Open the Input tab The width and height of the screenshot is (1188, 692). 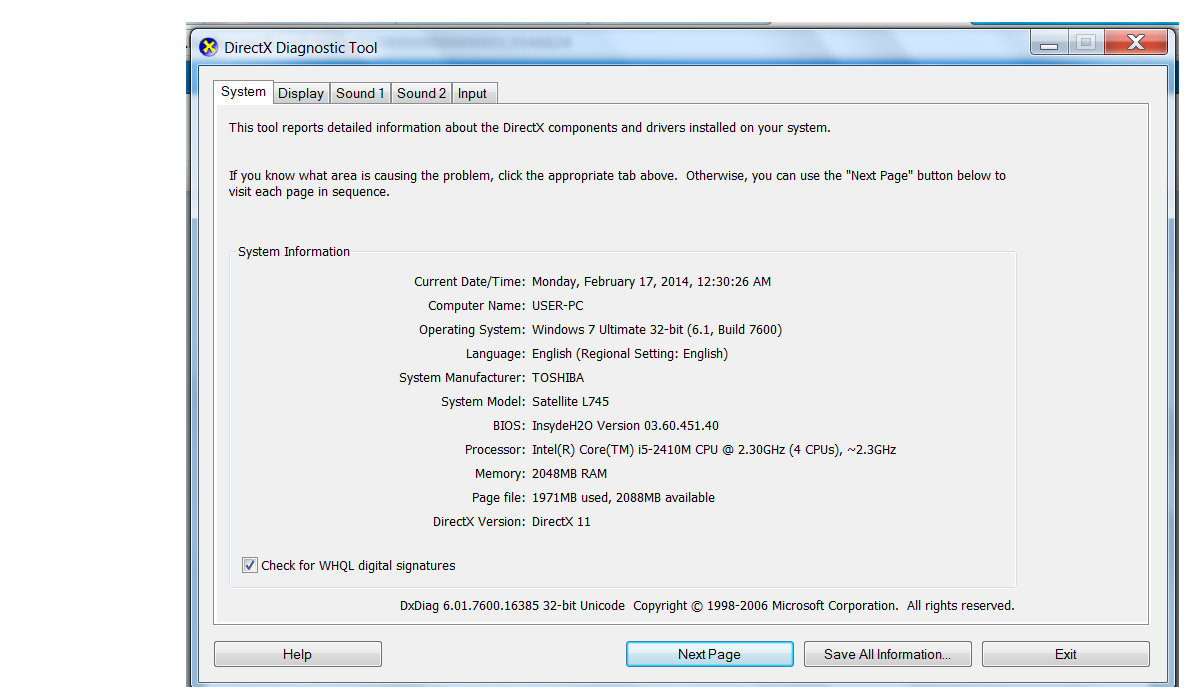click(x=473, y=93)
